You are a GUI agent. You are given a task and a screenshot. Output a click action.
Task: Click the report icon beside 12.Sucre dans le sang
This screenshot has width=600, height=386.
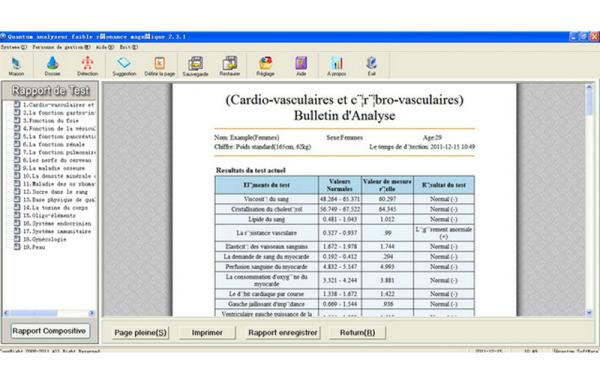(17, 192)
